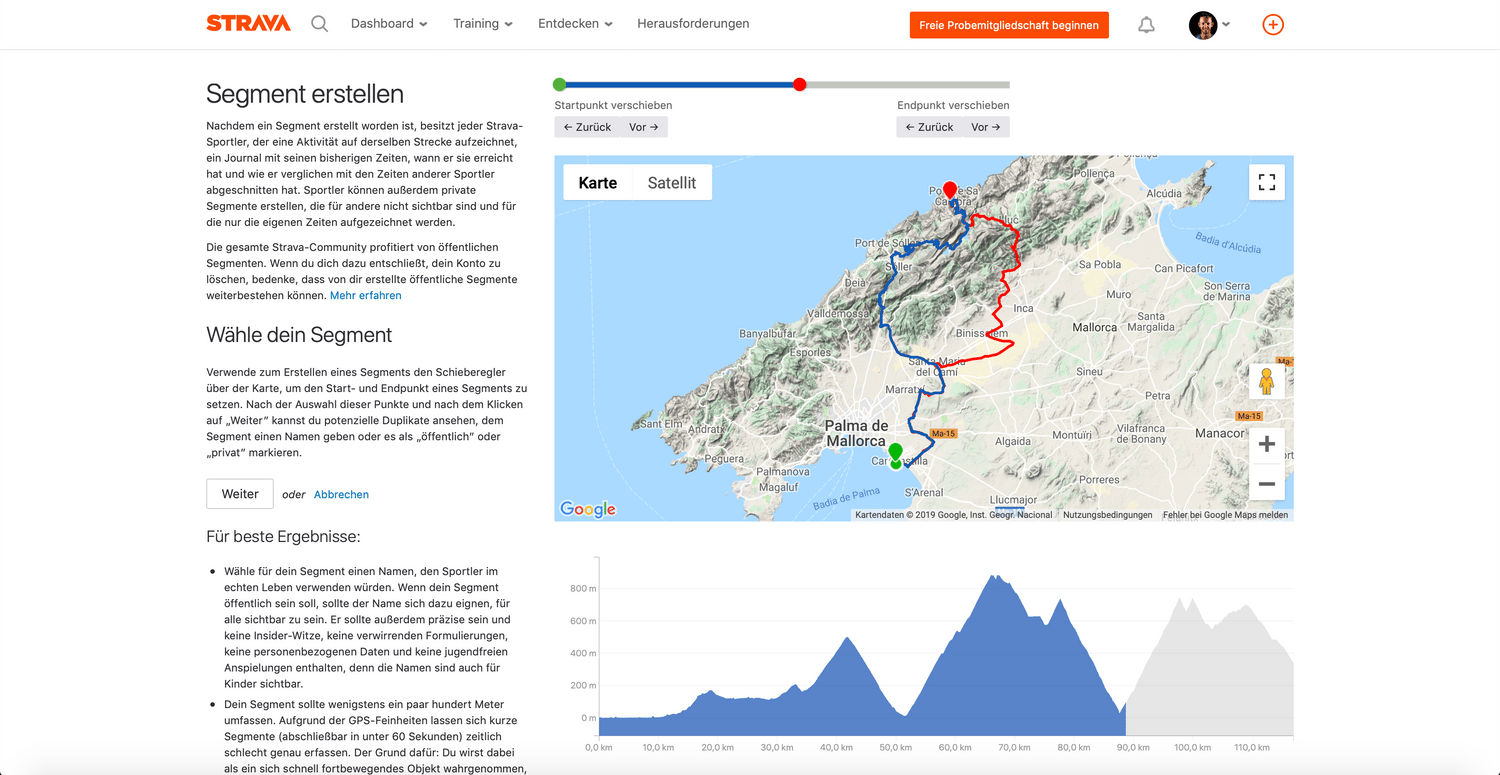Click the Manacor label on map
The width and height of the screenshot is (1500, 775).
1220,433
